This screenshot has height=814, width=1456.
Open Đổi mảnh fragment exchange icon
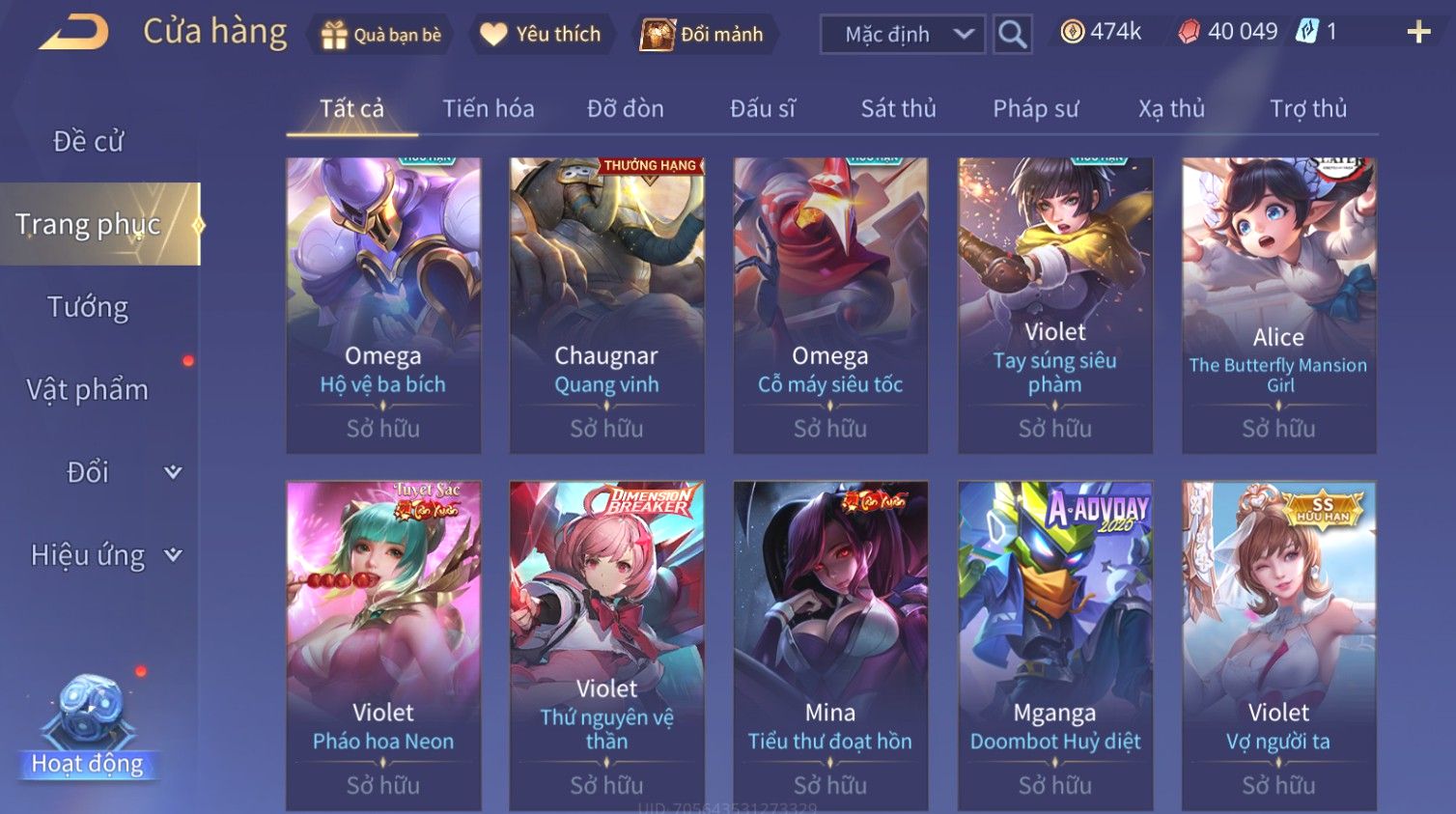click(658, 35)
